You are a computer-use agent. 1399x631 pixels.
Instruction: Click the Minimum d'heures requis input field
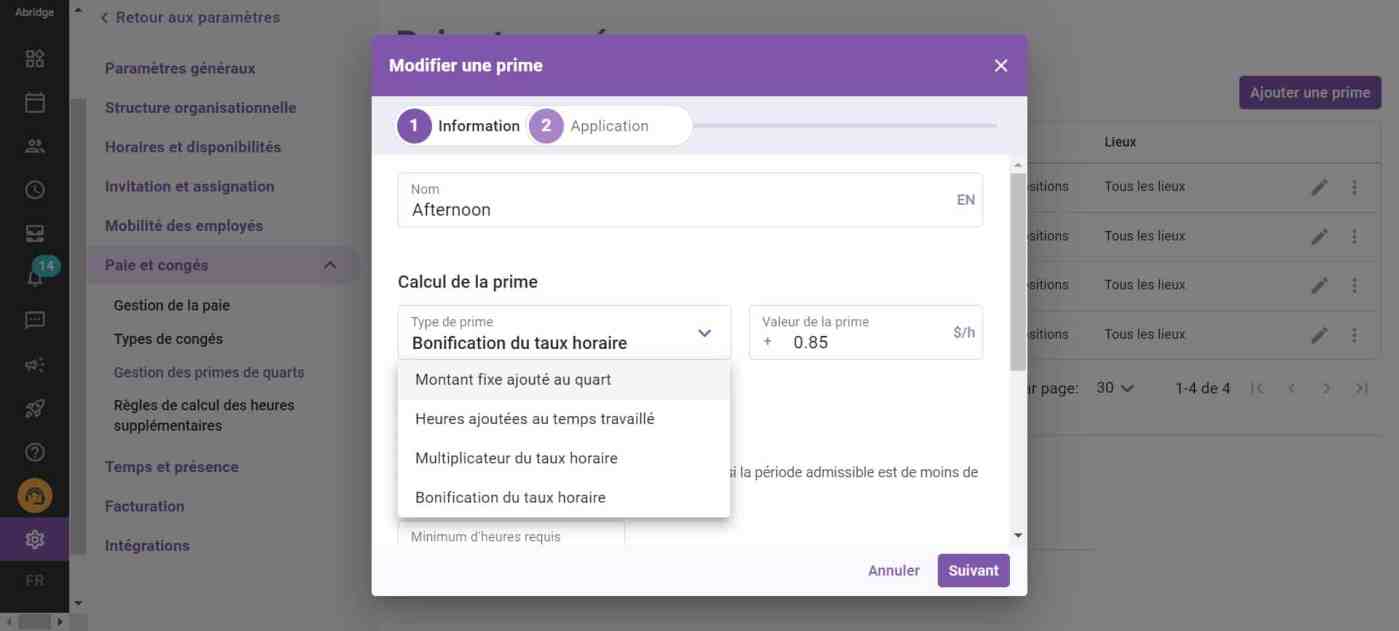(x=510, y=536)
